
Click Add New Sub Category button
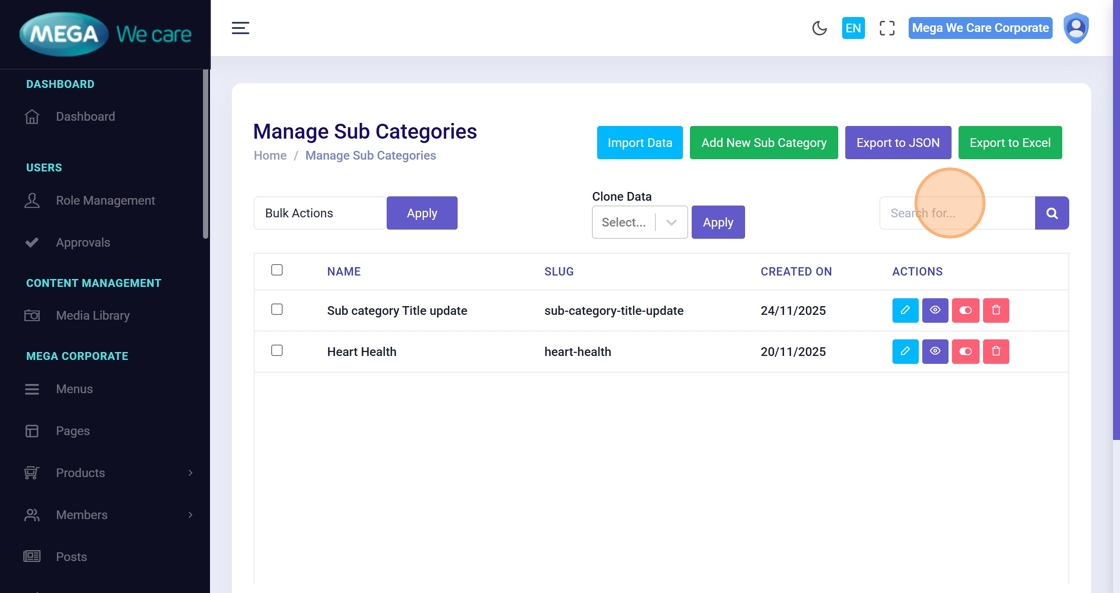764,143
